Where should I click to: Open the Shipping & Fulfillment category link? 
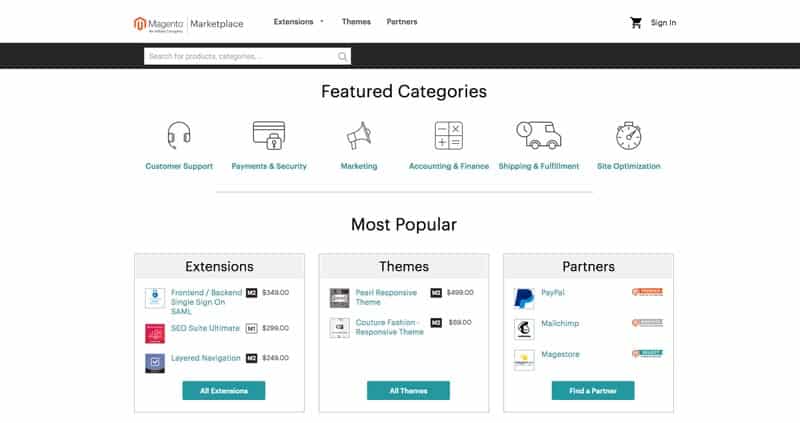tap(539, 166)
